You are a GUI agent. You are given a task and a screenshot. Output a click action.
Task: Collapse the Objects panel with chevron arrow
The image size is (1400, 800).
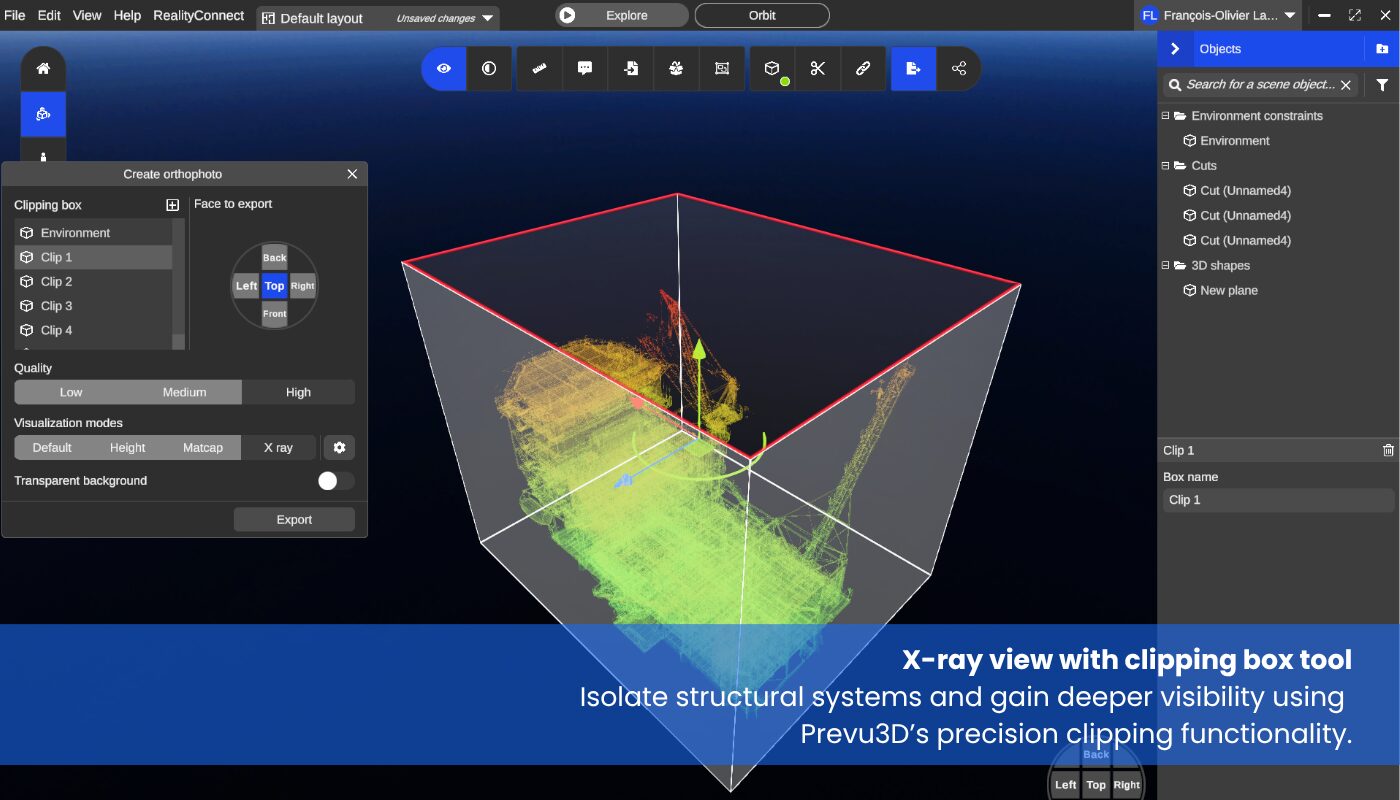pyautogui.click(x=1175, y=49)
